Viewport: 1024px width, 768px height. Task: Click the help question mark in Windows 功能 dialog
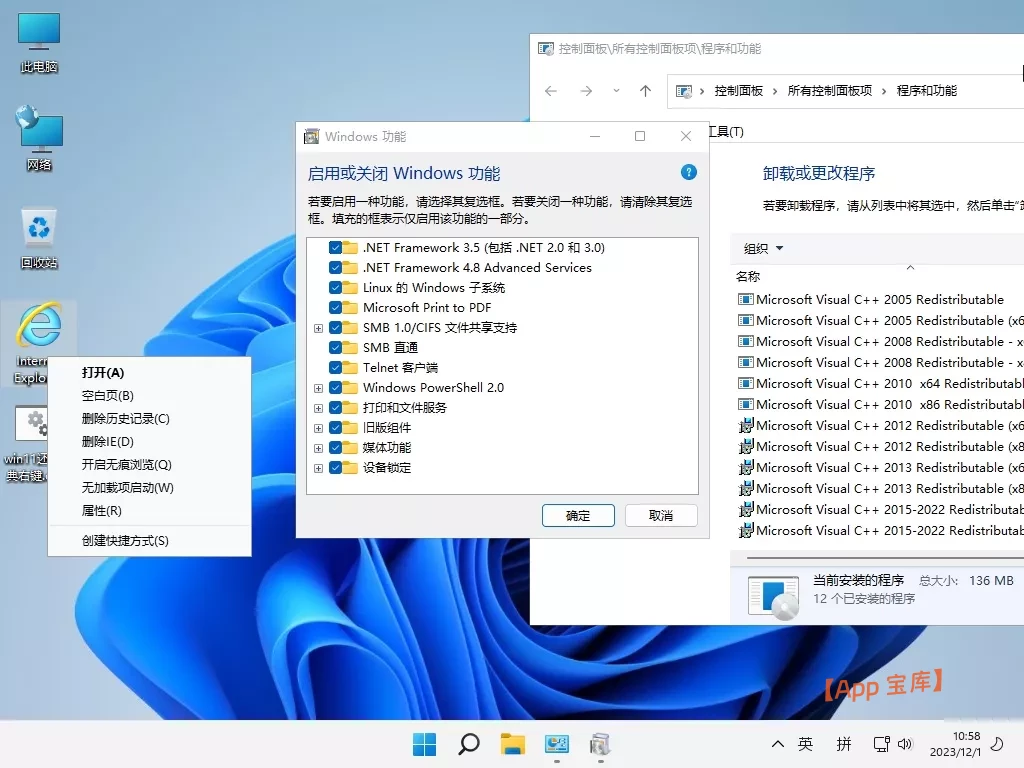(688, 172)
